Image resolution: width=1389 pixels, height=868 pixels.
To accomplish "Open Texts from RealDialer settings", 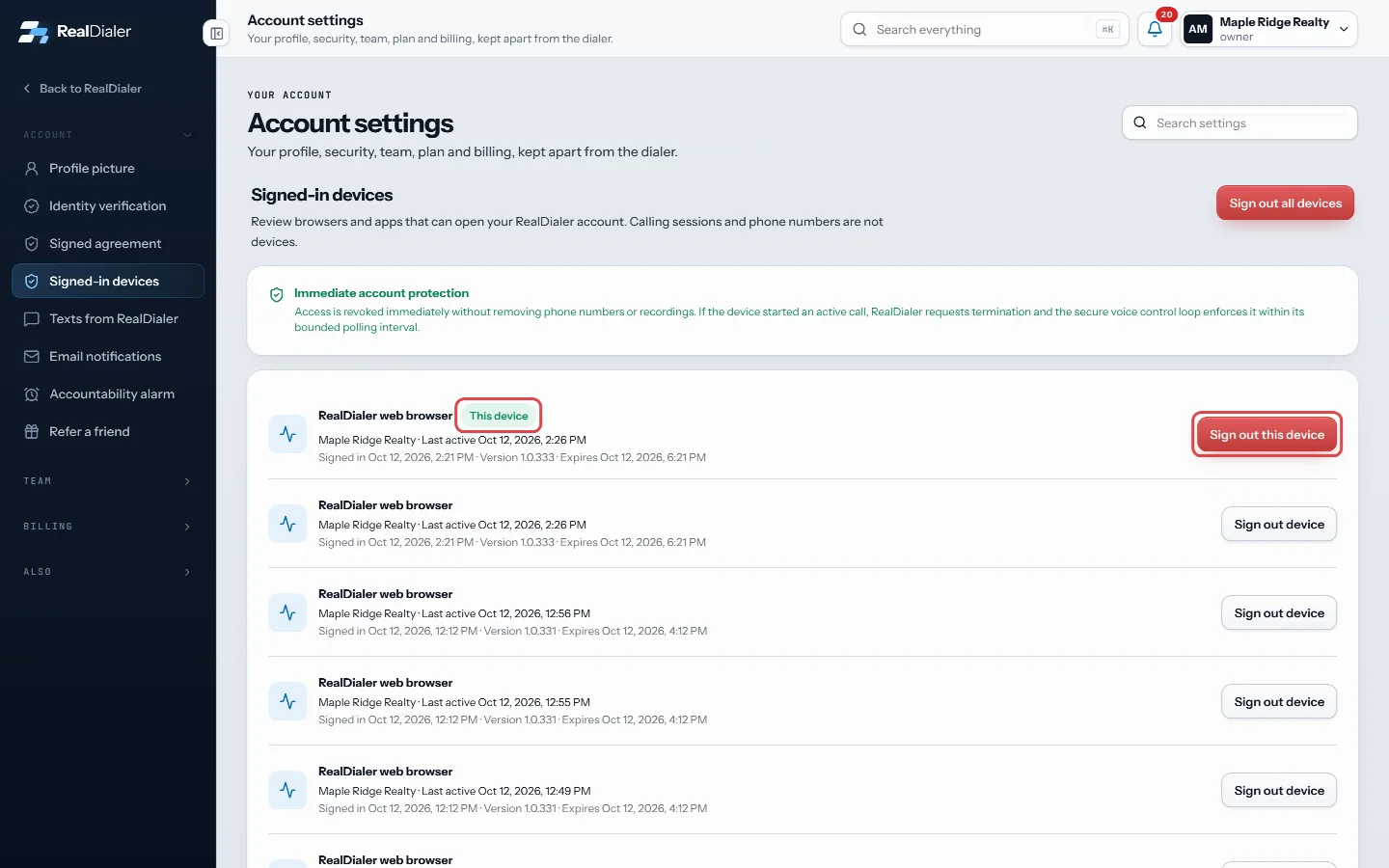I will 108,318.
